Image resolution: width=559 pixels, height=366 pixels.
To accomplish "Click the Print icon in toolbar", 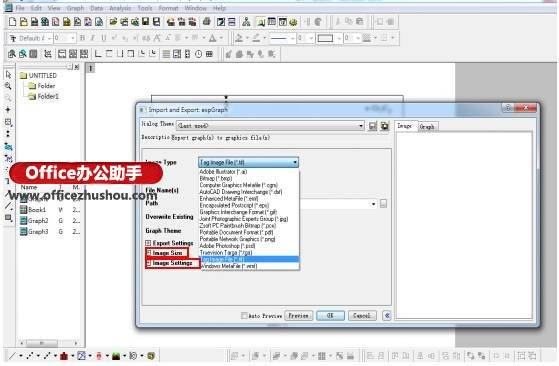I will pos(206,22).
